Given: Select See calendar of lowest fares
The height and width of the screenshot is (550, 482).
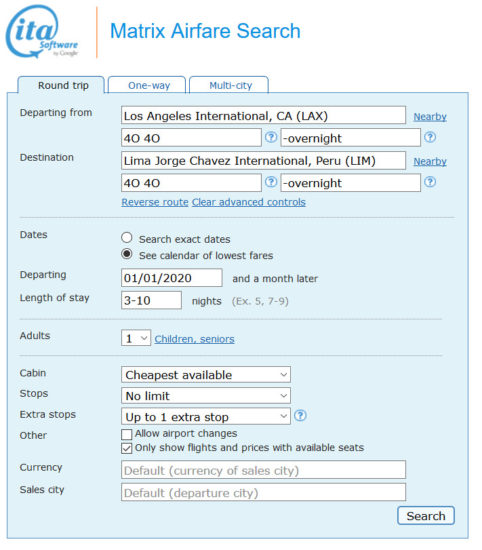Looking at the screenshot, I should coord(127,254).
